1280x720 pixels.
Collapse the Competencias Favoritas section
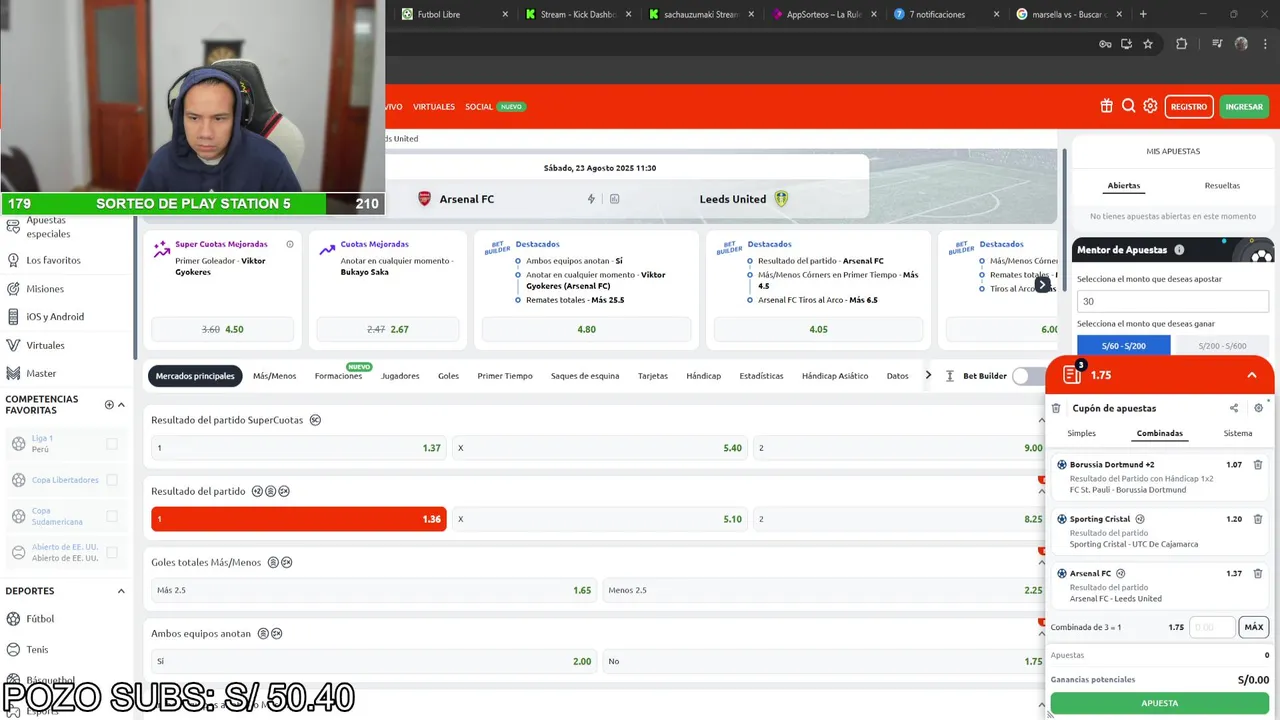pos(121,405)
